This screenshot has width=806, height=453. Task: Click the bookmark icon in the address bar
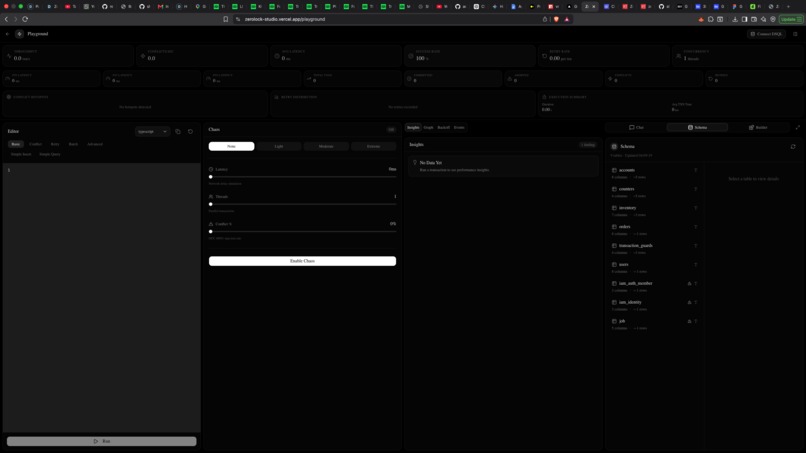click(226, 19)
